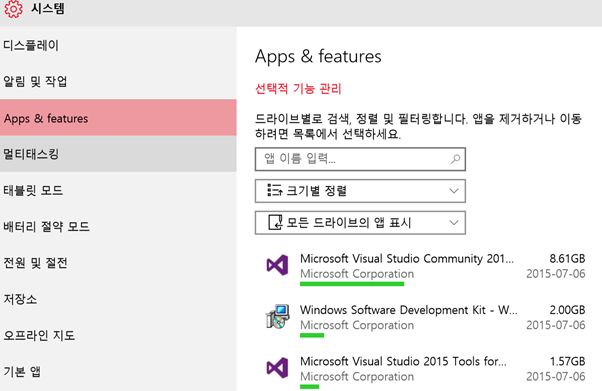This screenshot has width=602, height=391.
Task: Click the green size bar under Visual Studio Community
Action: [352, 284]
